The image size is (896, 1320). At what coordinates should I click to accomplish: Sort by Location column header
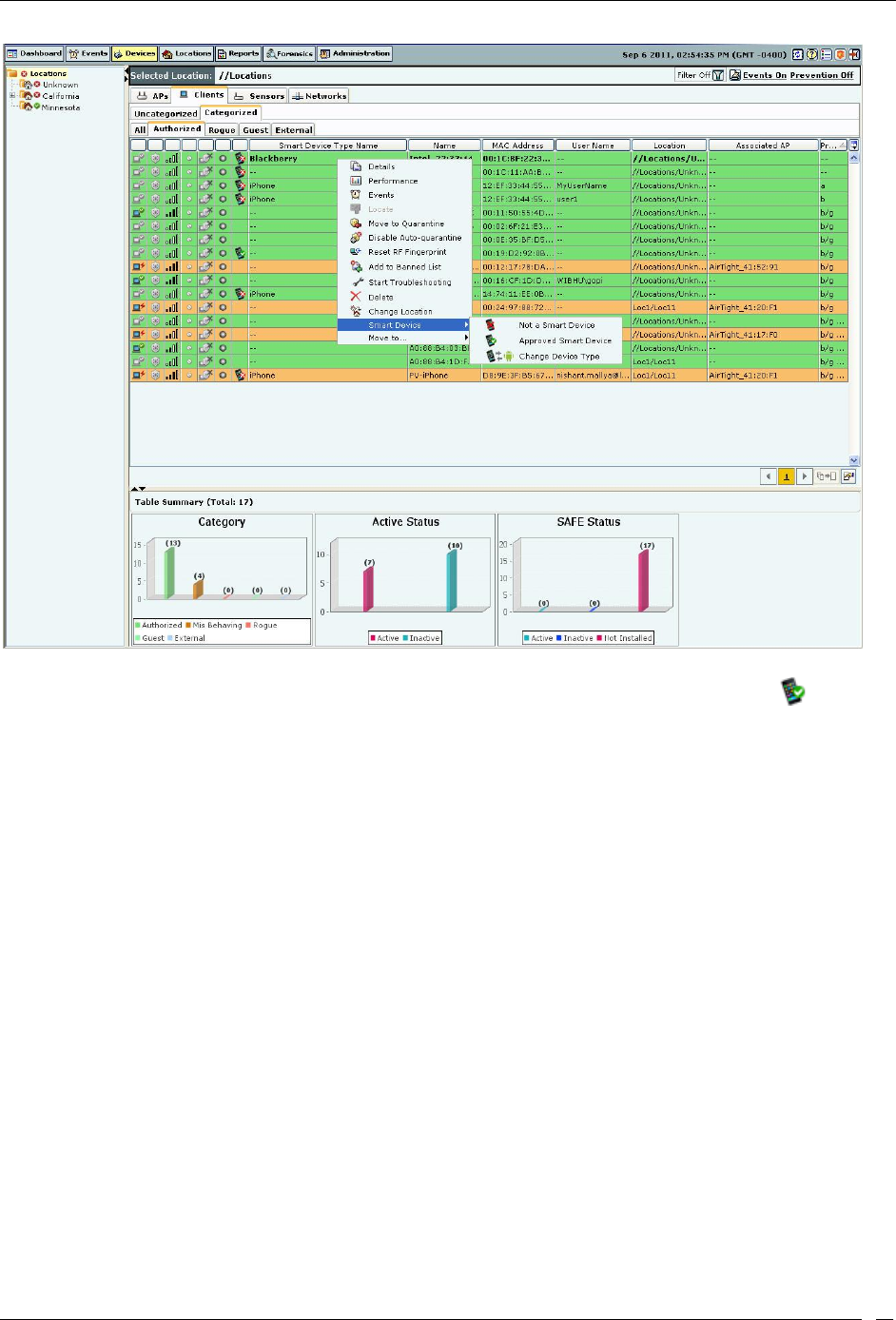(670, 146)
